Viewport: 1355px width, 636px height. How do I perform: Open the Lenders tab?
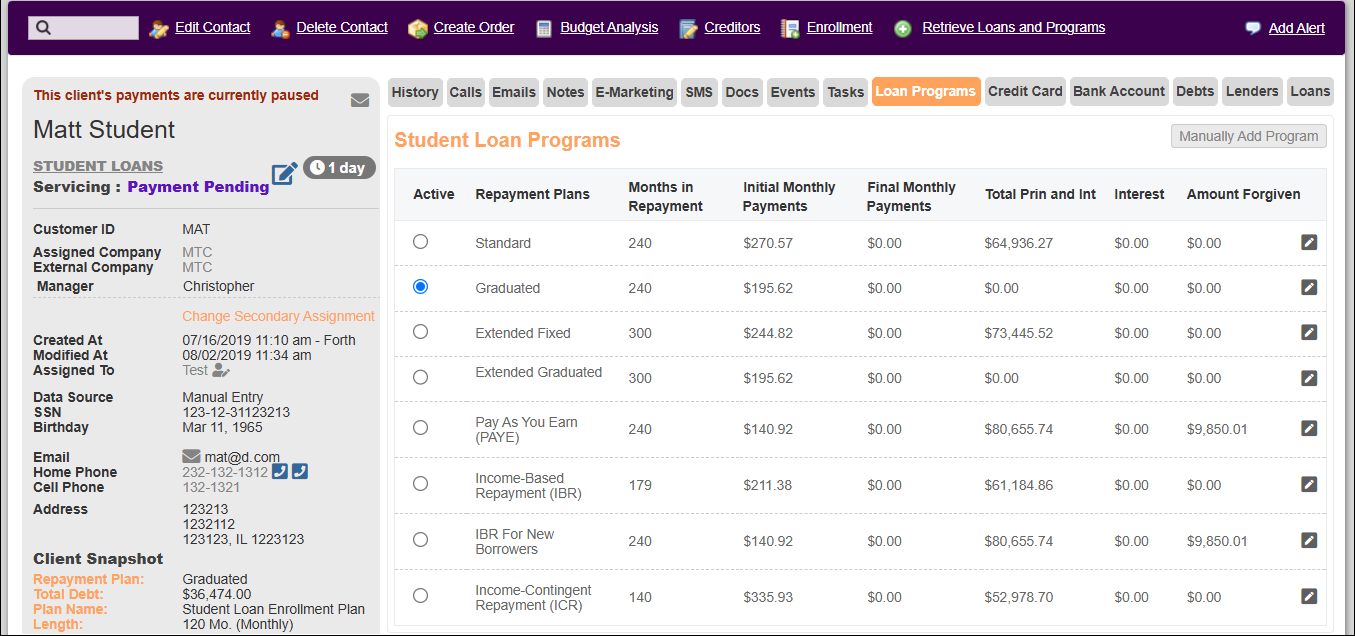[x=1252, y=91]
